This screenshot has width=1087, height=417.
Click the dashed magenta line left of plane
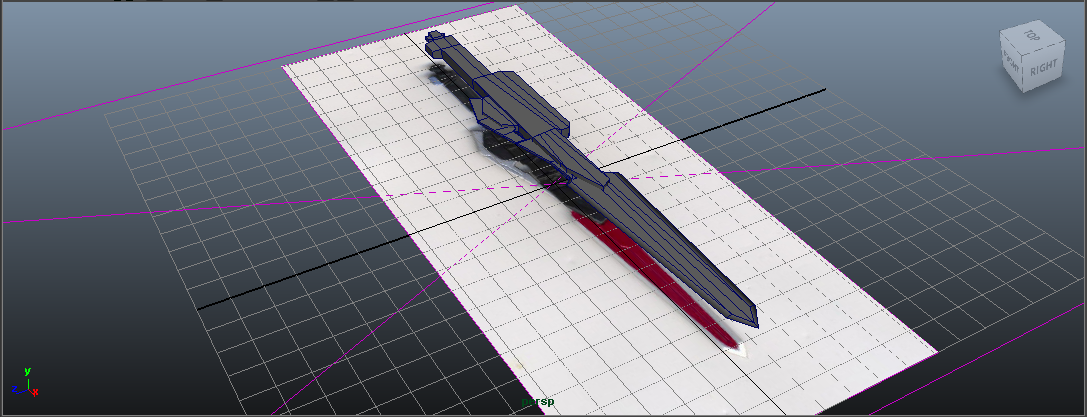point(200,206)
